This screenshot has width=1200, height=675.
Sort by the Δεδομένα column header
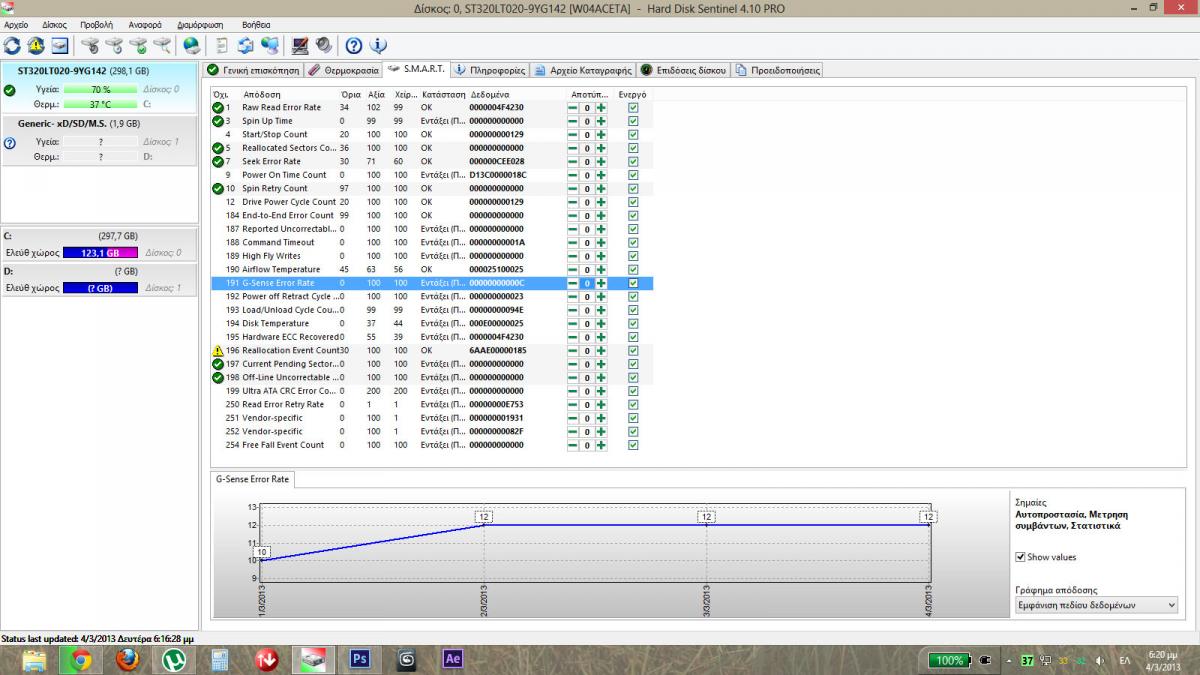click(x=490, y=94)
